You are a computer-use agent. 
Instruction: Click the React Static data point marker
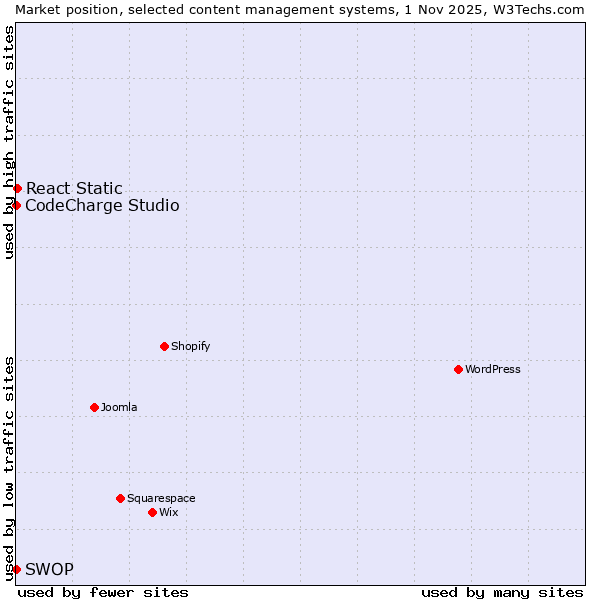[17, 188]
